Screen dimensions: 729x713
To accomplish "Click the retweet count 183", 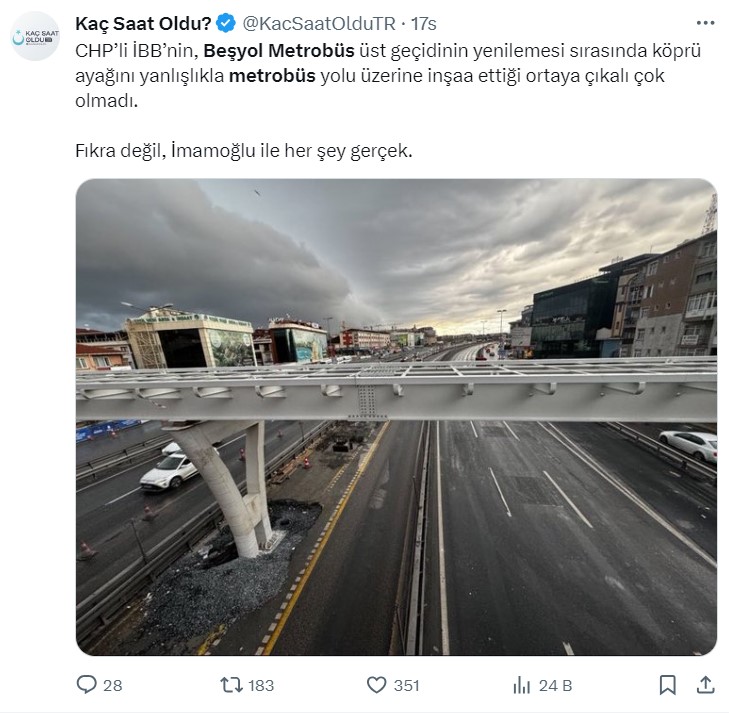I will 261,686.
